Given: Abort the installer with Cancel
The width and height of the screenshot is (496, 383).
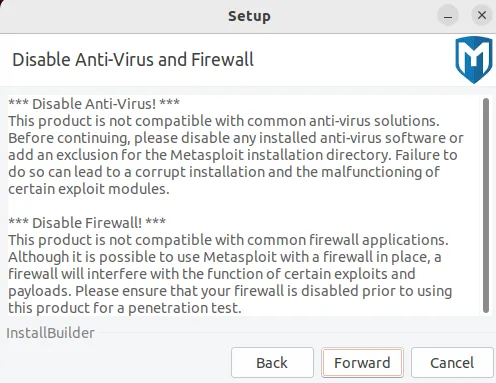Looking at the screenshot, I should click(x=452, y=363).
